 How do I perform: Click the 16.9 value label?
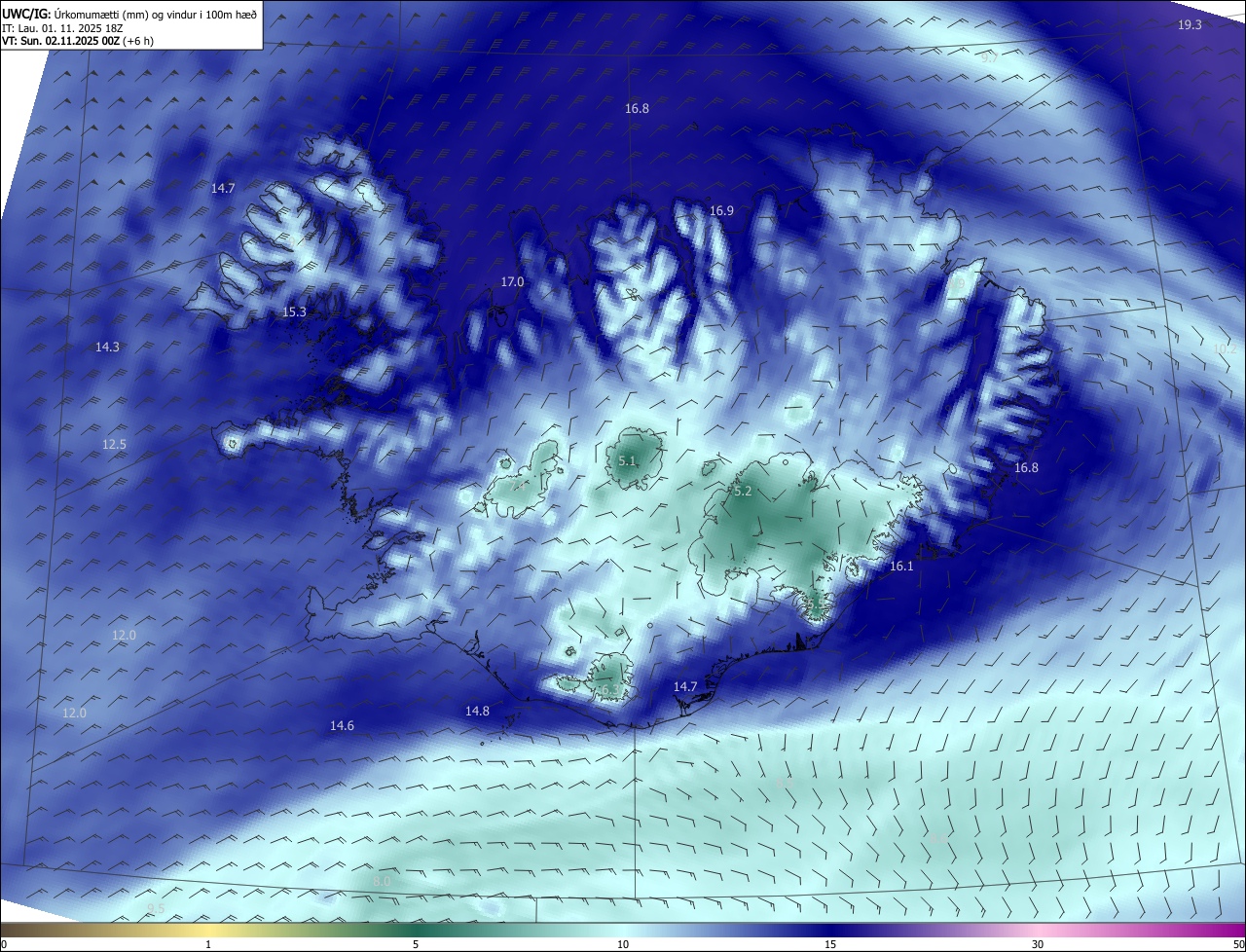[x=721, y=210]
